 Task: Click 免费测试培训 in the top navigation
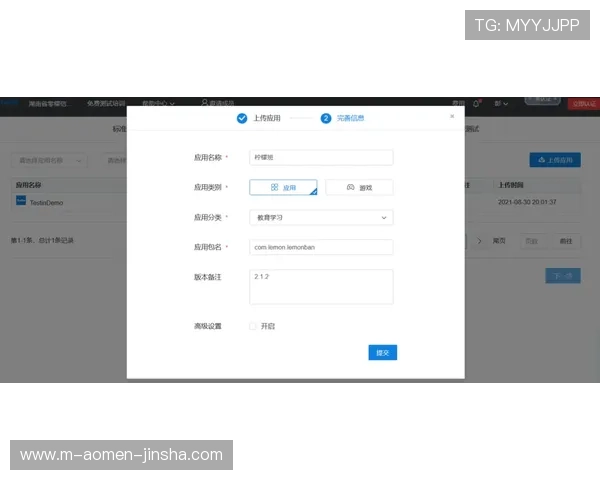[x=106, y=102]
